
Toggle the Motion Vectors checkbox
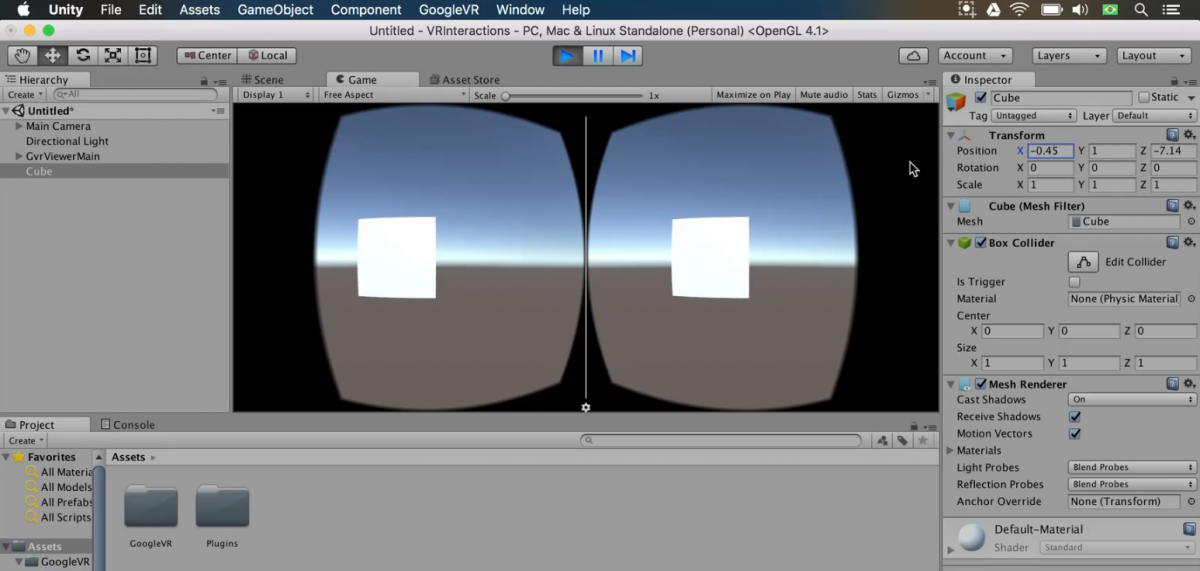1075,434
